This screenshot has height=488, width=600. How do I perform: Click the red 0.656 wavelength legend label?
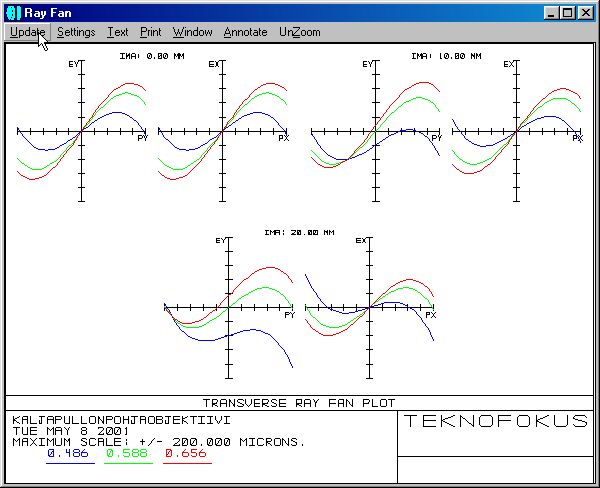[183, 454]
